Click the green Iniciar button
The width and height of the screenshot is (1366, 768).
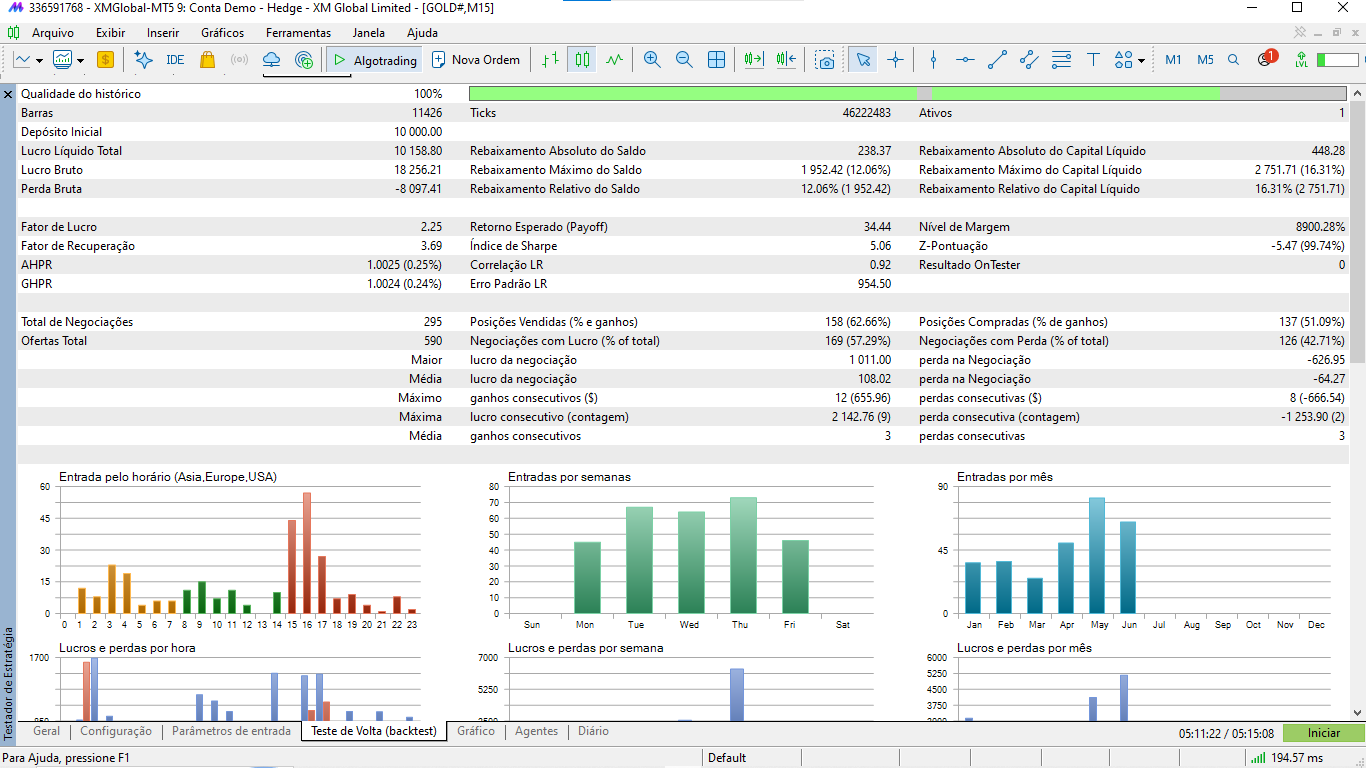tap(1324, 733)
